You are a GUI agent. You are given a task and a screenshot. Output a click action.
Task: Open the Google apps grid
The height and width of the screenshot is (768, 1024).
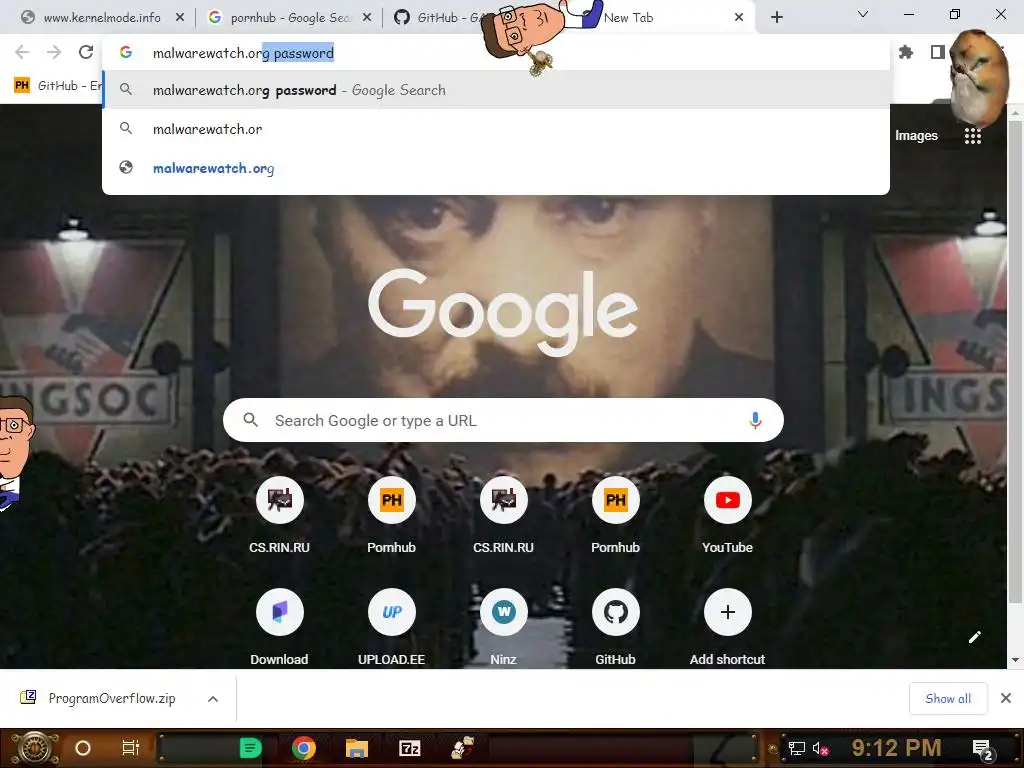pos(972,136)
